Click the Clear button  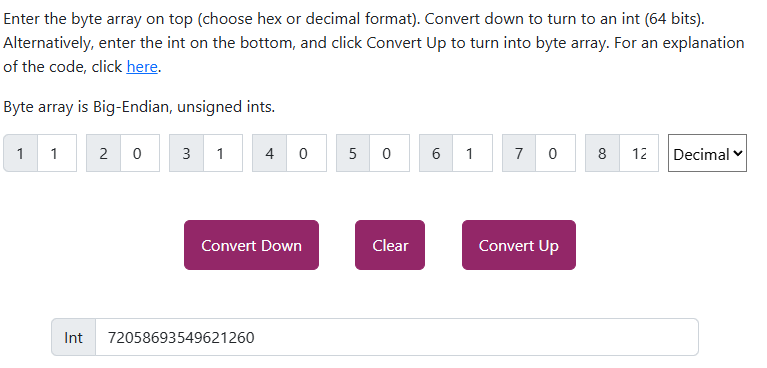(390, 245)
